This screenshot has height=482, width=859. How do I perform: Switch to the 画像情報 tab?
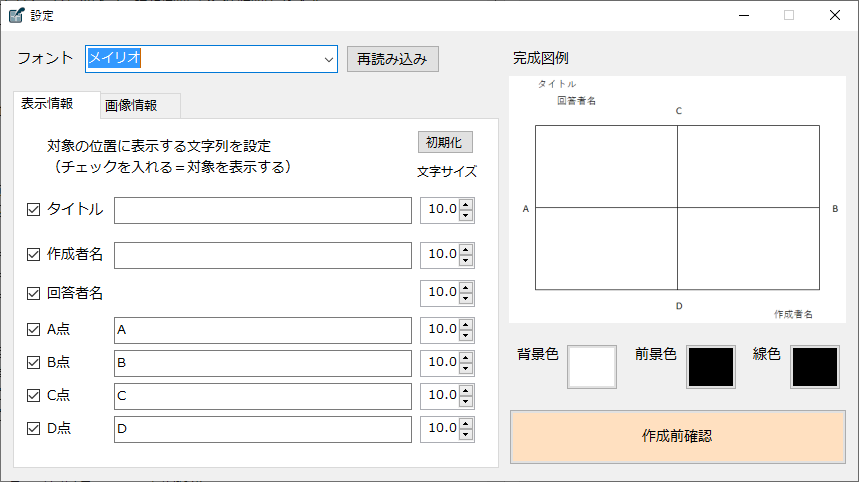pos(138,106)
